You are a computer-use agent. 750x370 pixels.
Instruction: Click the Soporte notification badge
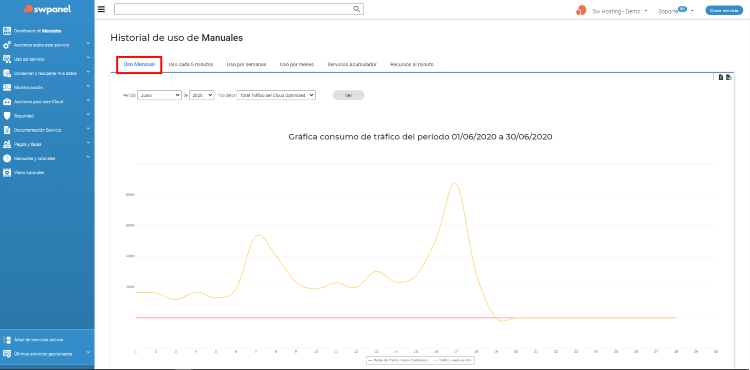(682, 9)
